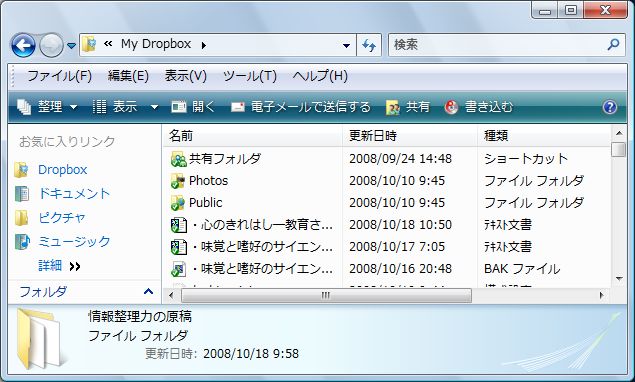Select the 心のきれはし text file icon
The image size is (635, 382).
pyautogui.click(x=179, y=225)
